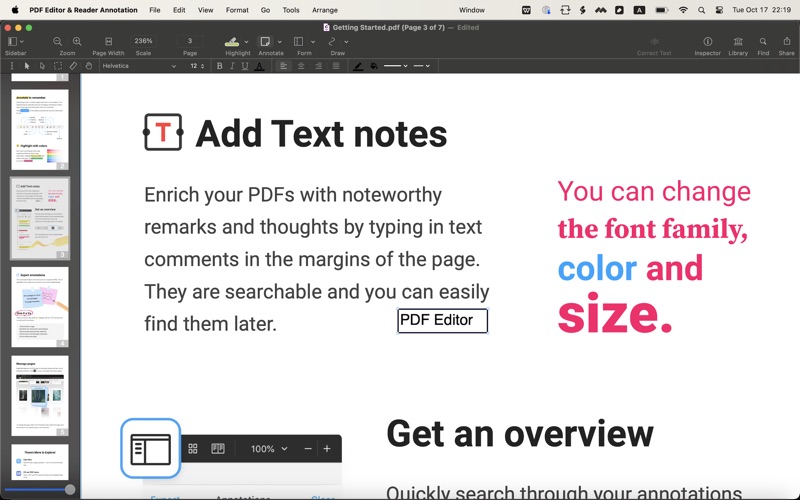Expand the Form options chevron
Screen dimensions: 800x500
(313, 42)
